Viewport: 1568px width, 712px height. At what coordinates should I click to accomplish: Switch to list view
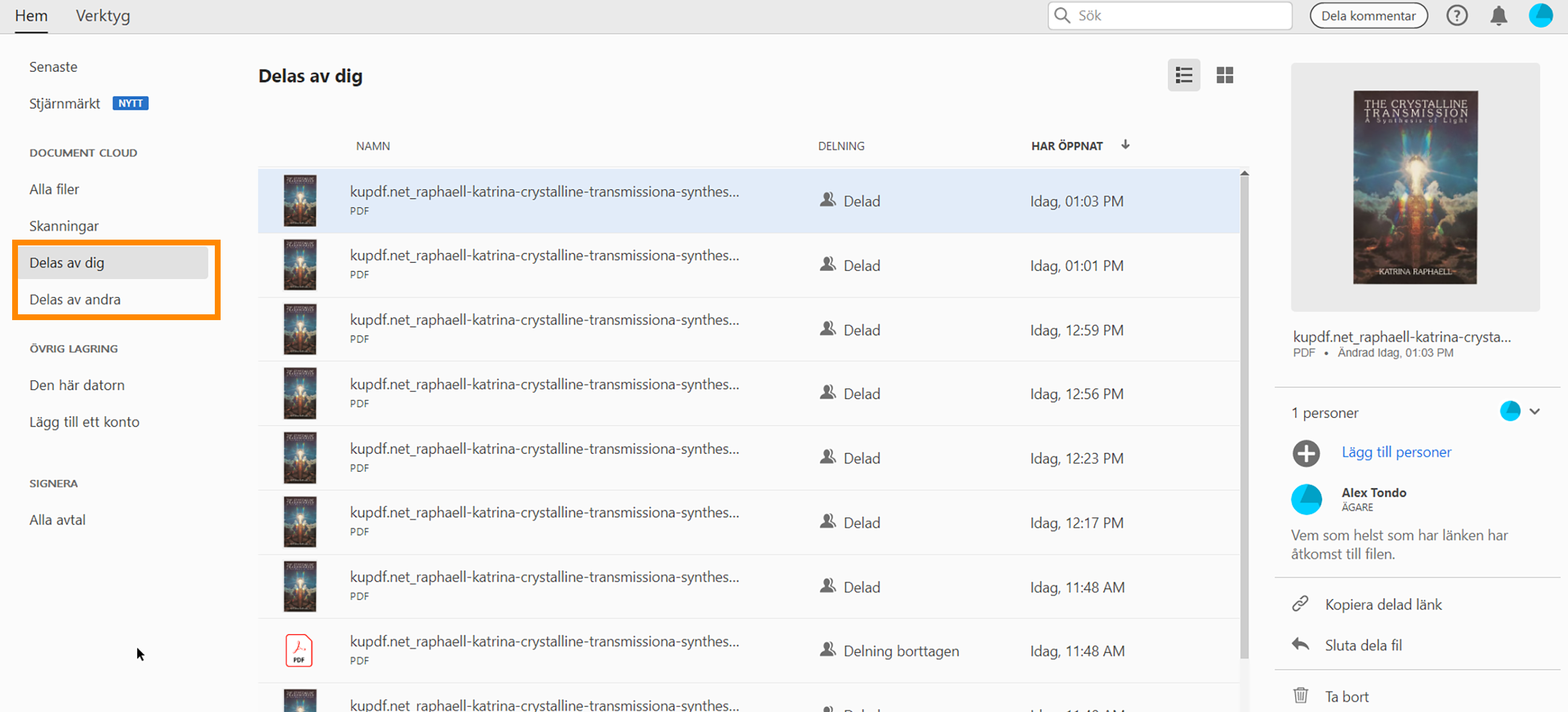[x=1184, y=75]
